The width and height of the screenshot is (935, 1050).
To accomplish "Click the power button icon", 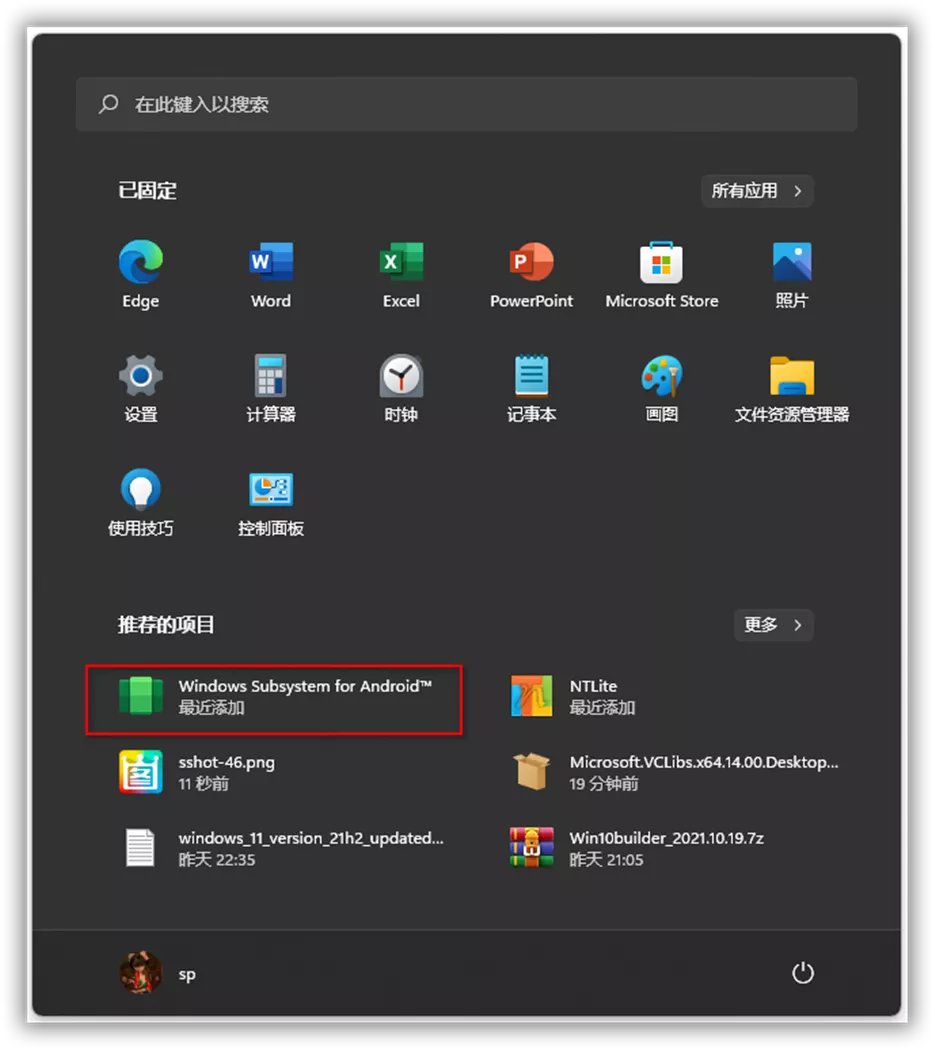I will (x=803, y=973).
